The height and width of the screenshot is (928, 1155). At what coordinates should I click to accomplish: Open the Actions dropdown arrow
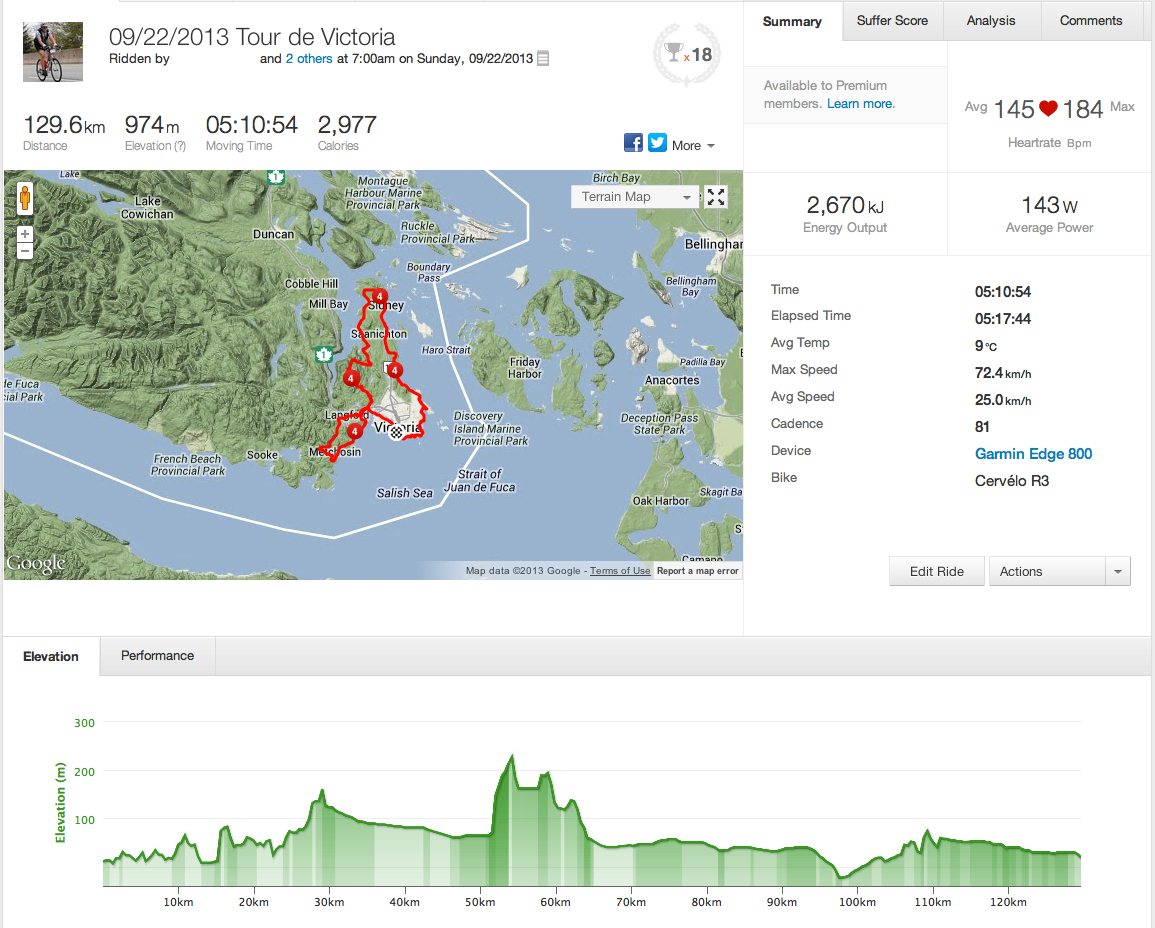pyautogui.click(x=1117, y=572)
